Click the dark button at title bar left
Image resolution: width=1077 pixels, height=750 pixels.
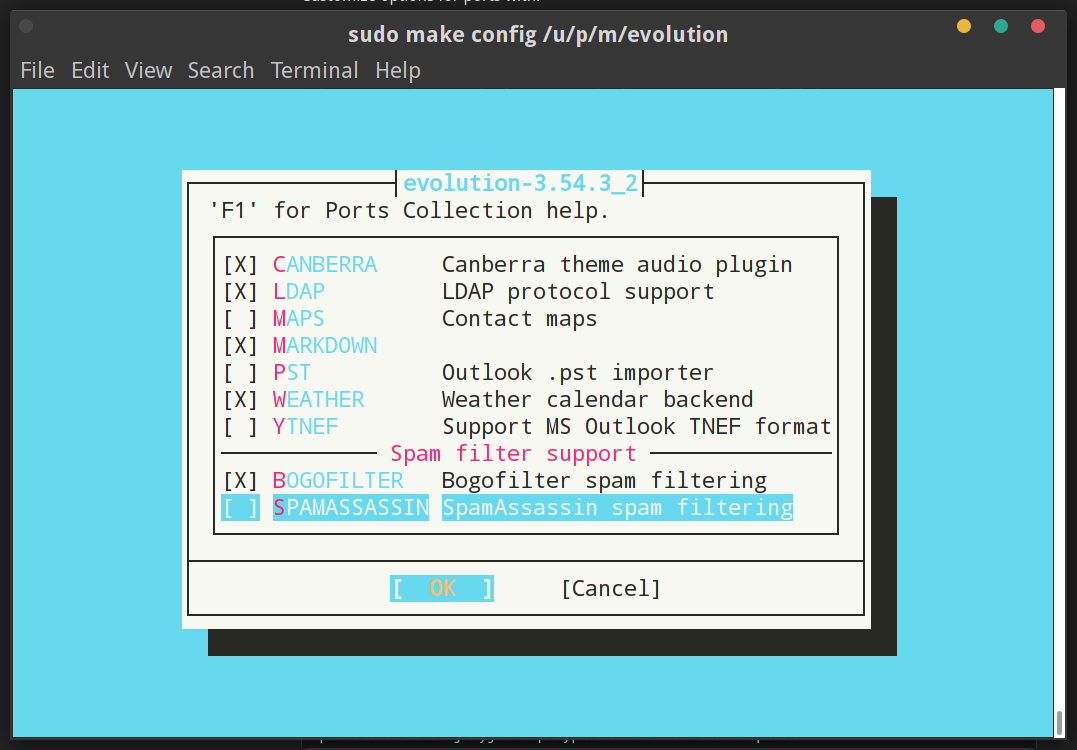tap(26, 26)
